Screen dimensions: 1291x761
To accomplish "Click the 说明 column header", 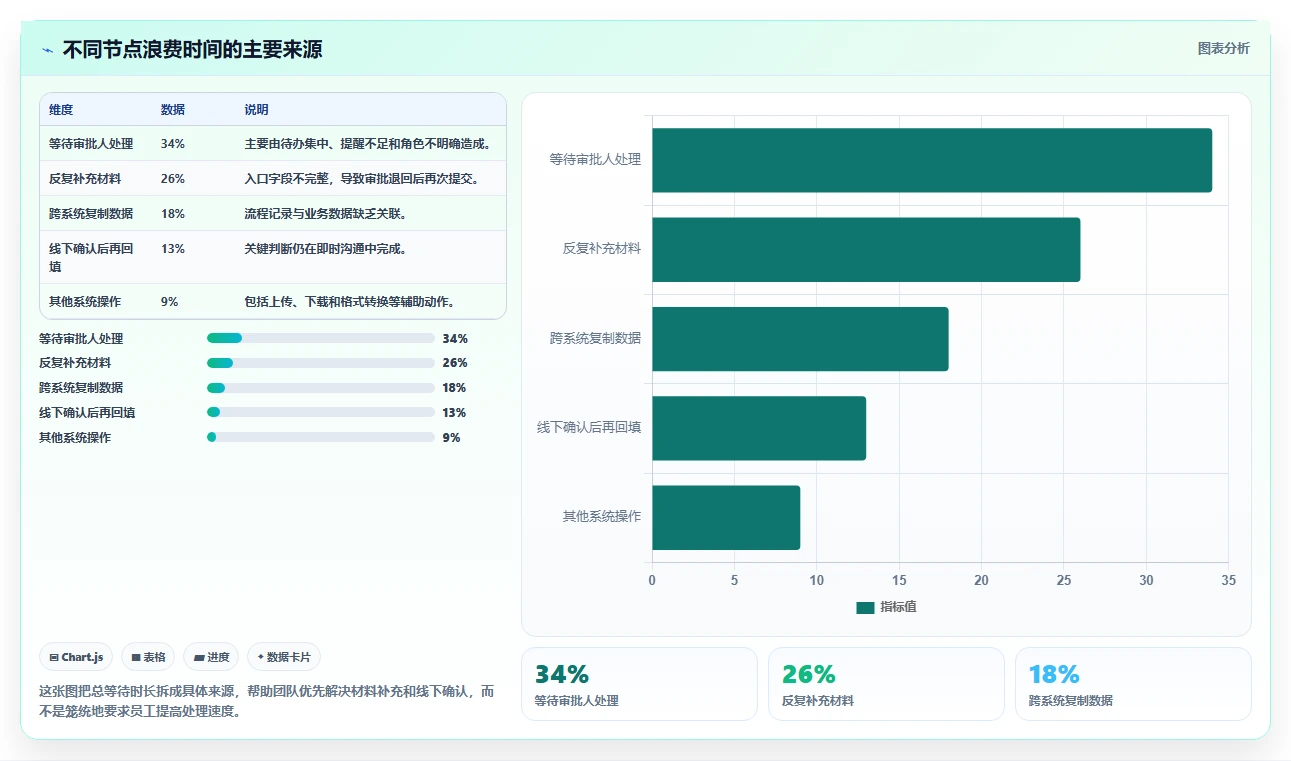I will 257,110.
